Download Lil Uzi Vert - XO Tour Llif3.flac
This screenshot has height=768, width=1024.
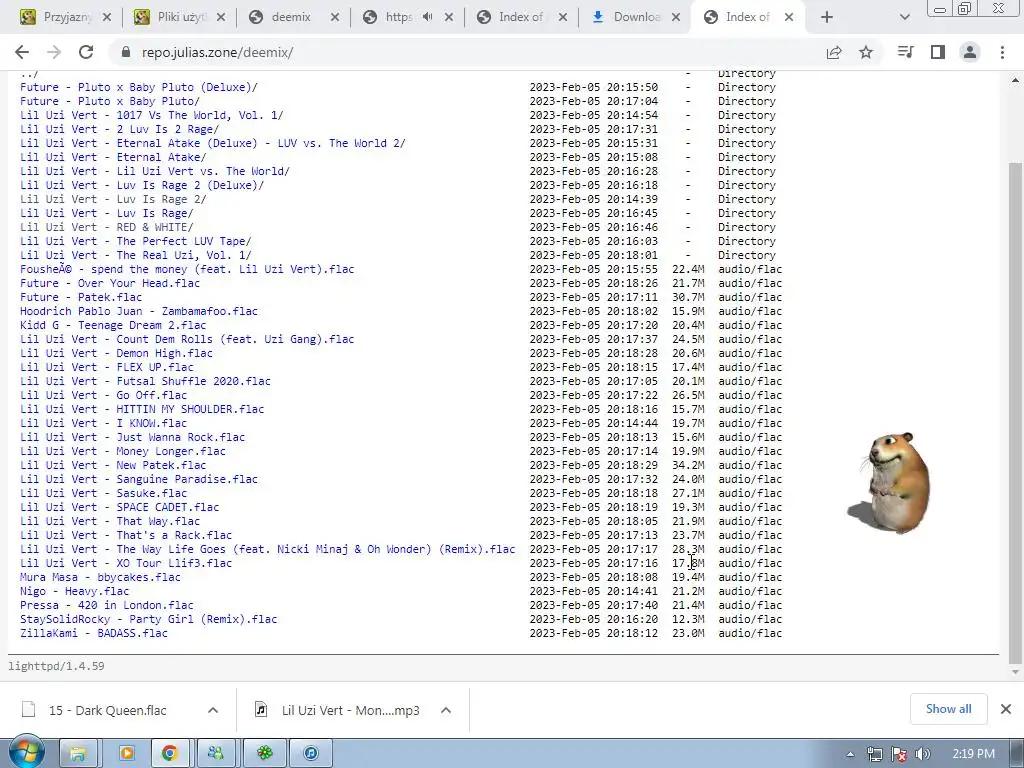point(126,563)
